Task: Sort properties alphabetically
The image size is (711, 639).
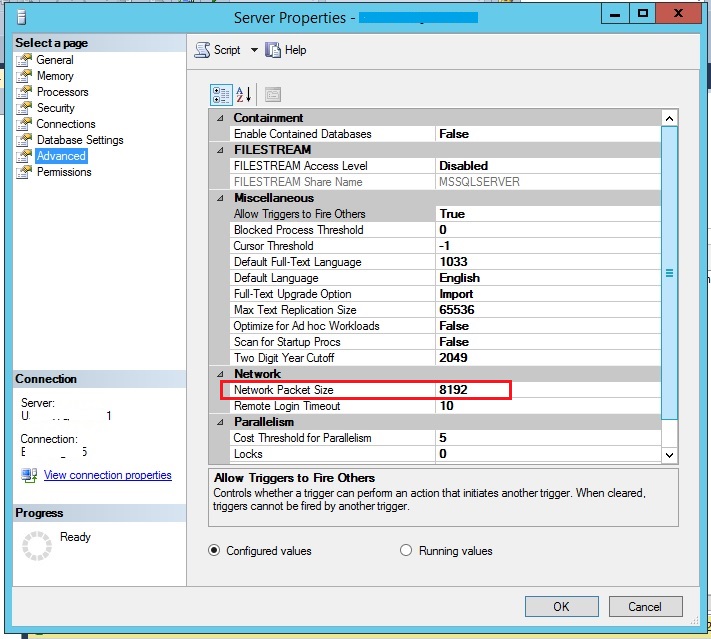Action: (x=243, y=95)
